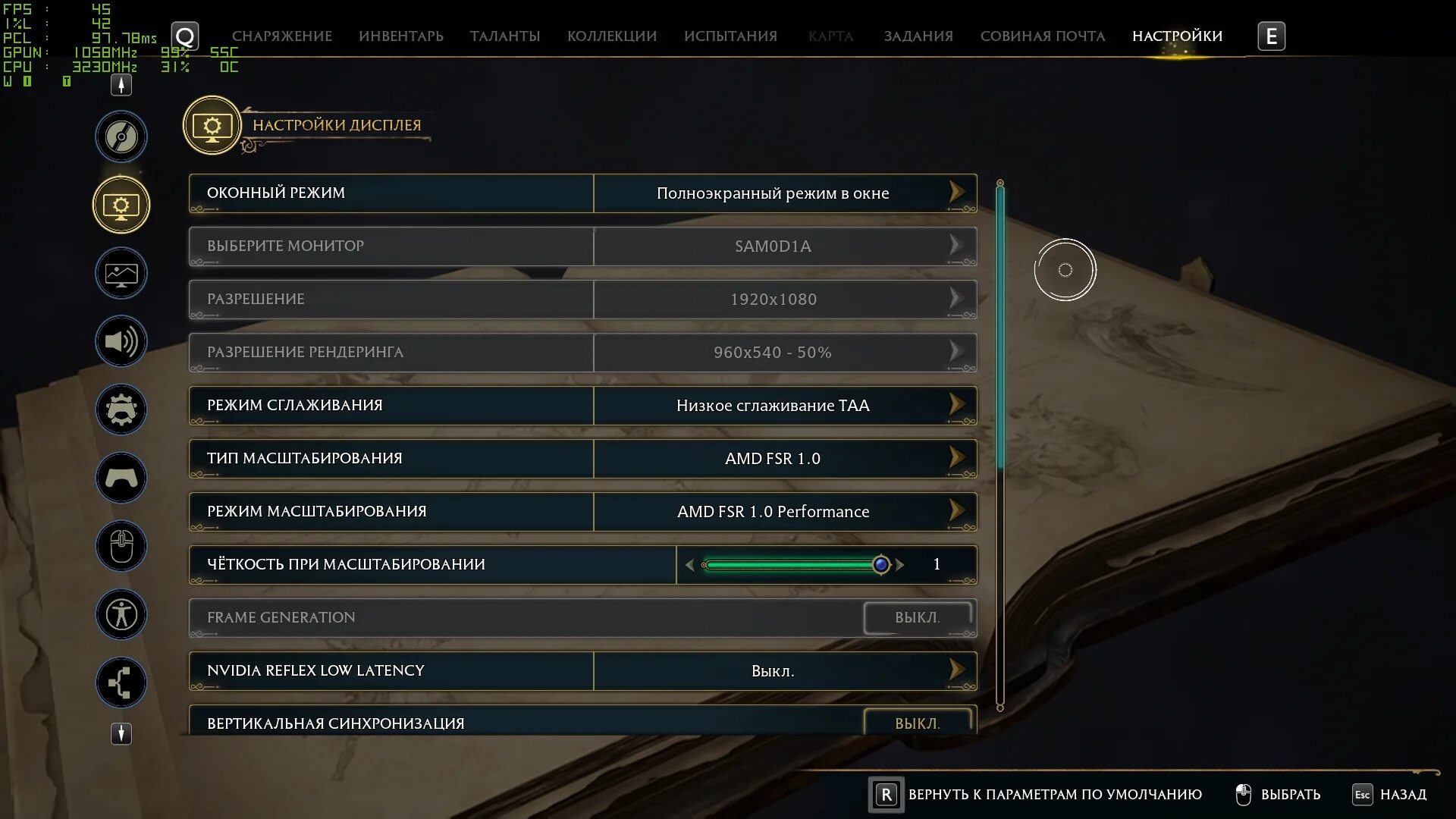Click the sharpness slider blue handle
This screenshot has height=819, width=1456.
click(880, 565)
